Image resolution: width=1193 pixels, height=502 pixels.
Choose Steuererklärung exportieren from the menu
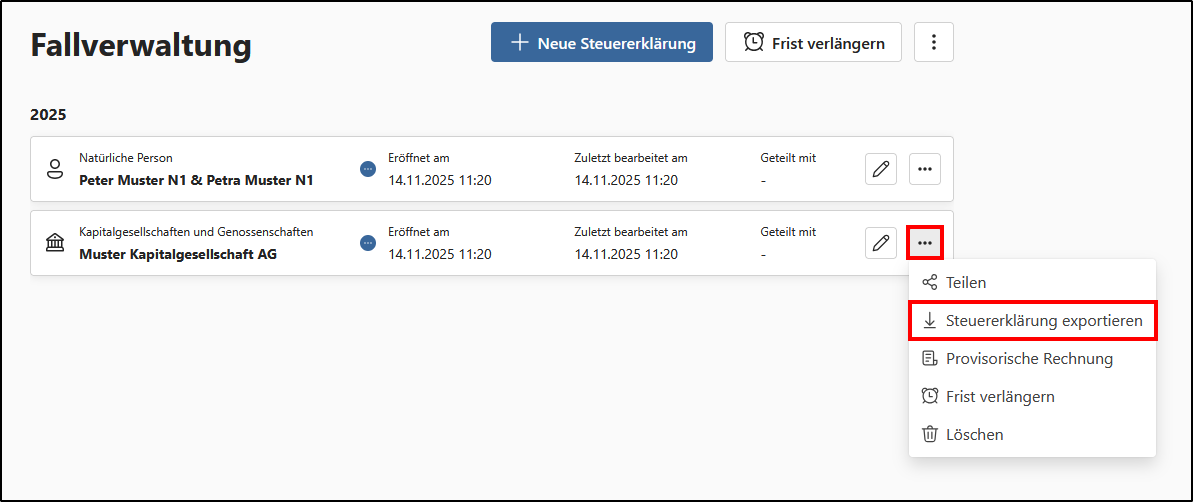[1032, 321]
